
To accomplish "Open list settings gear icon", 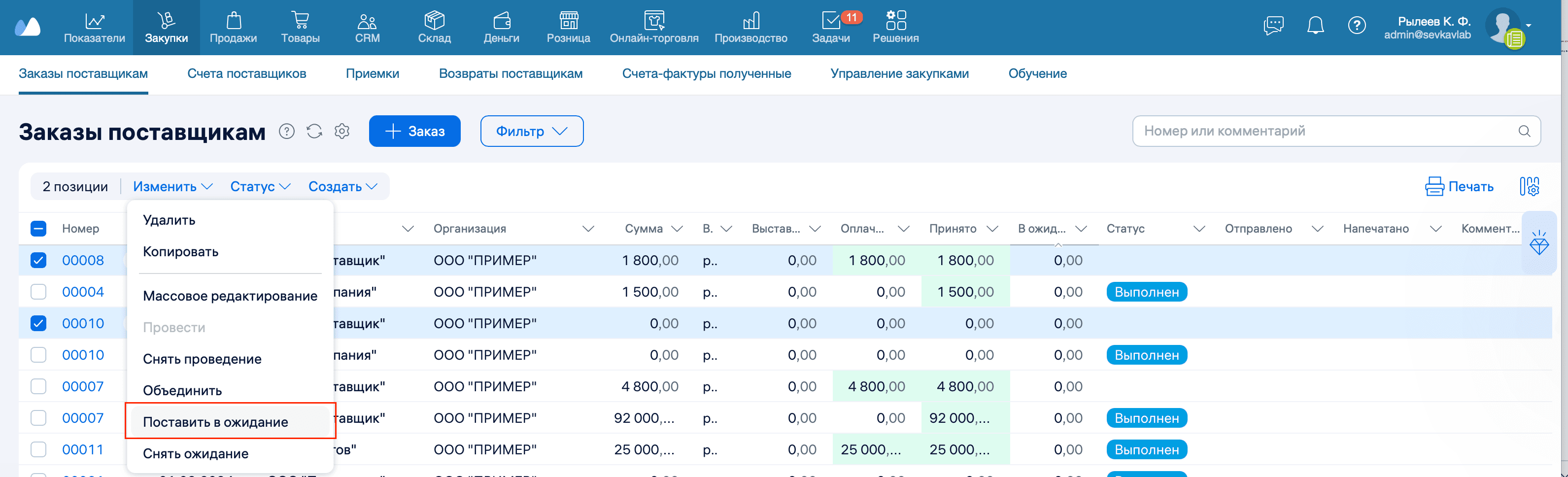I will coord(342,132).
